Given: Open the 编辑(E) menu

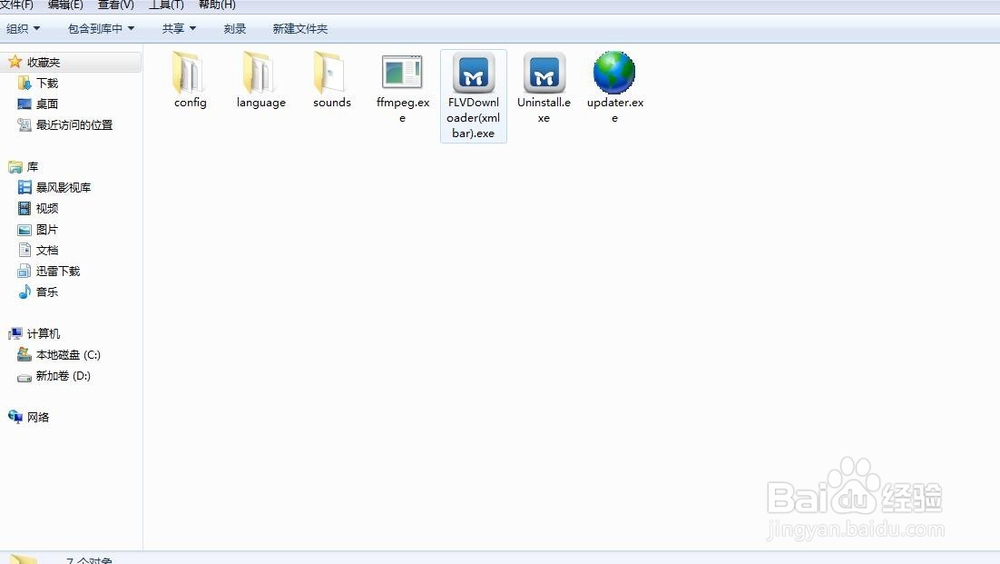Looking at the screenshot, I should click(x=66, y=4).
